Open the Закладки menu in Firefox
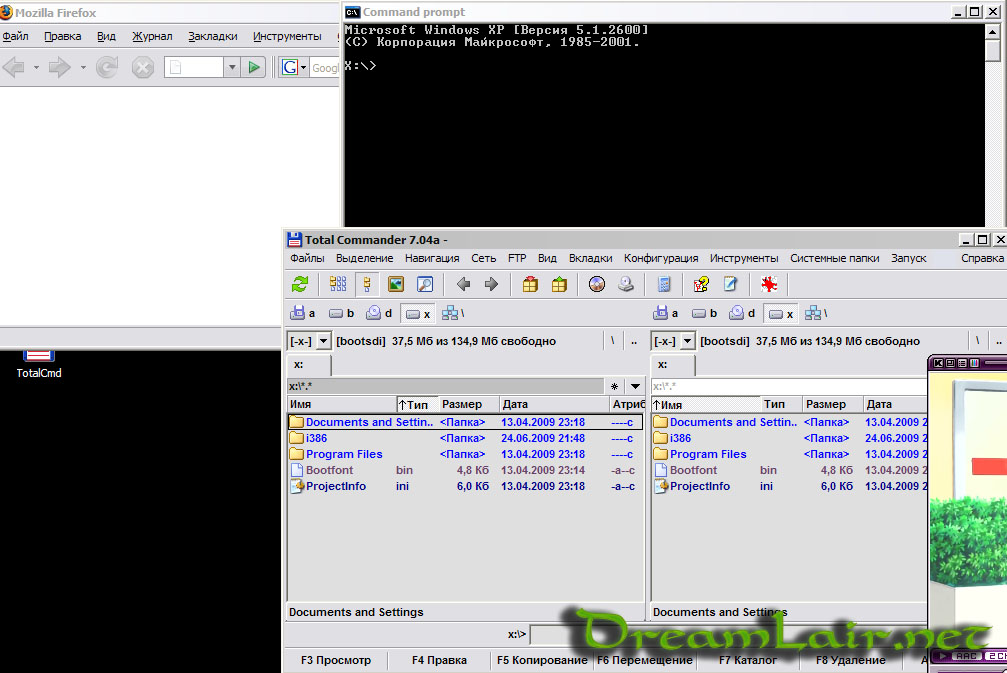 click(212, 36)
